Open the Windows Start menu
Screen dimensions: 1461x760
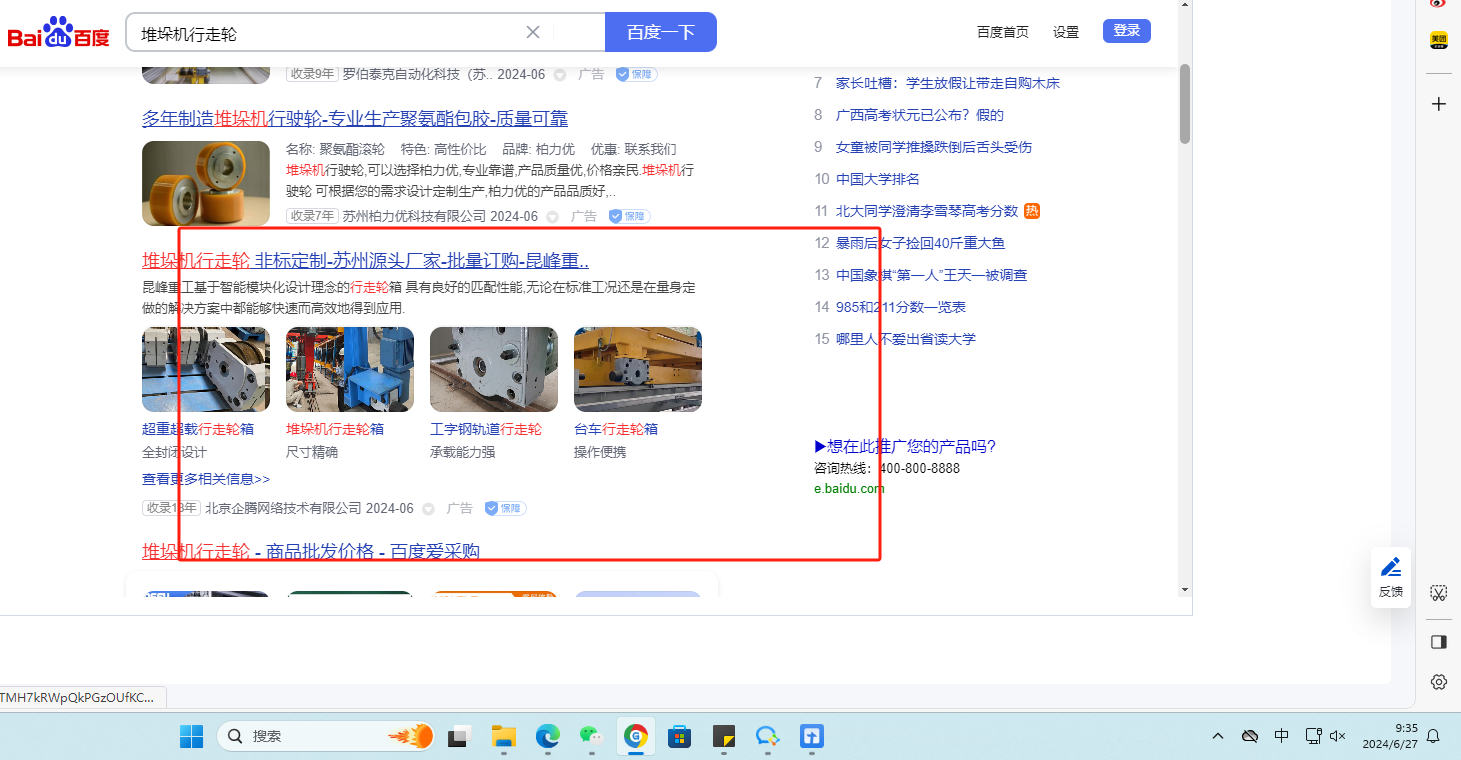pyautogui.click(x=191, y=737)
